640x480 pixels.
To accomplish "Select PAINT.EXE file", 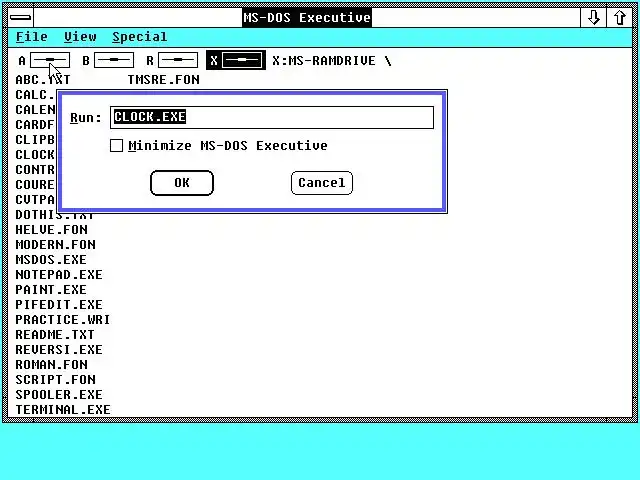I will tap(51, 289).
